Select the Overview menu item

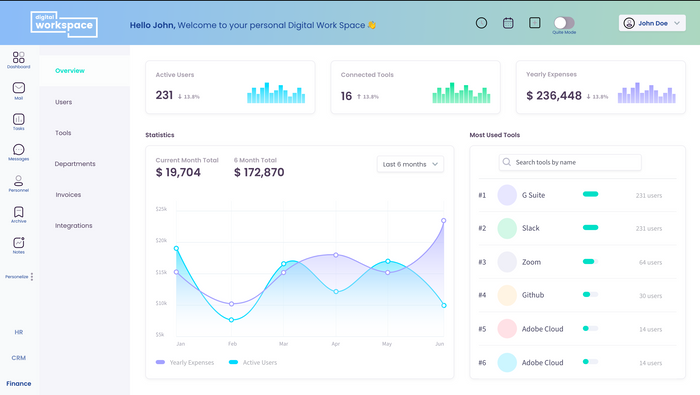click(70, 71)
